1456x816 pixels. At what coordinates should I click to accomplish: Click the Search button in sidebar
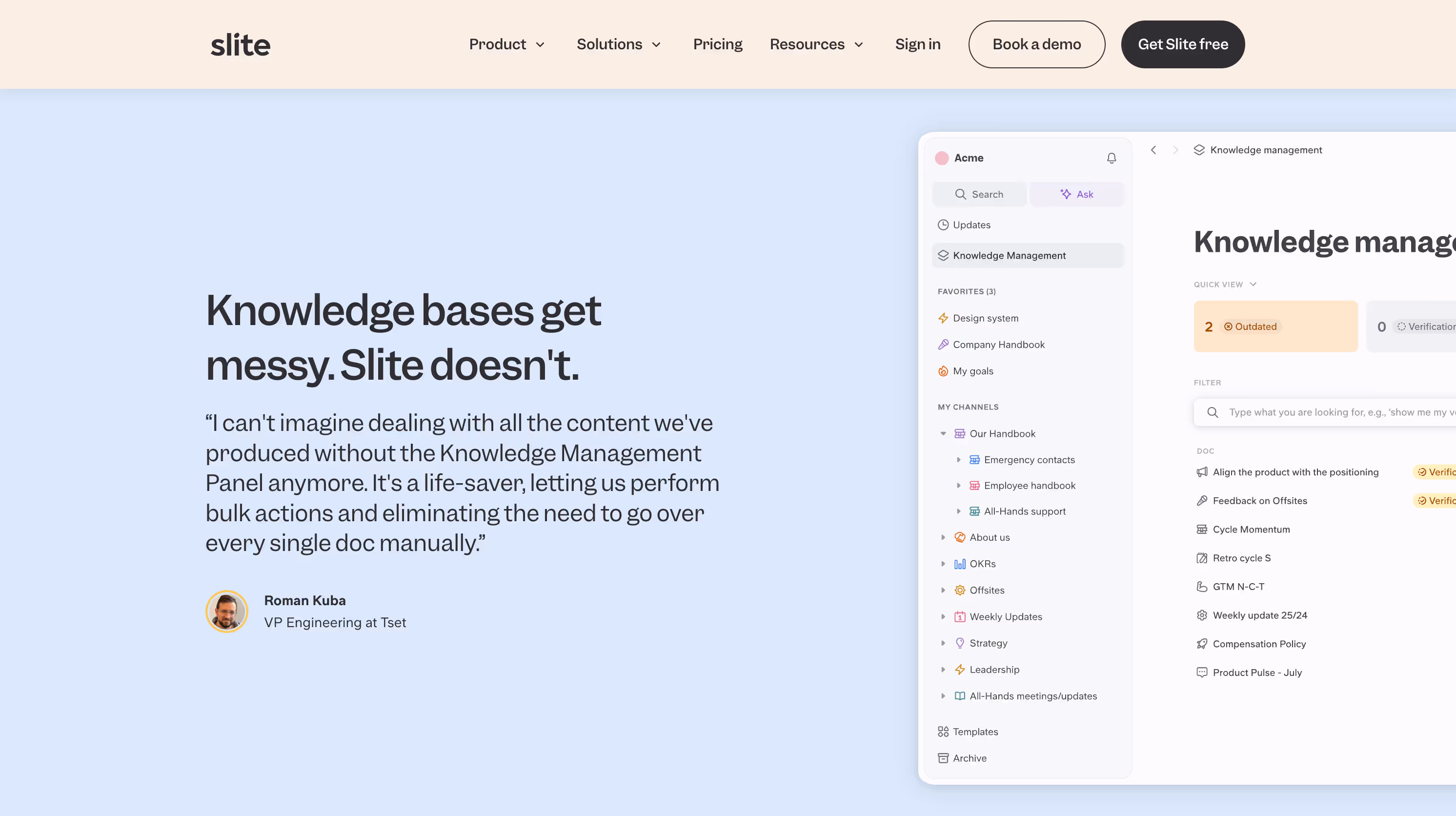[979, 194]
